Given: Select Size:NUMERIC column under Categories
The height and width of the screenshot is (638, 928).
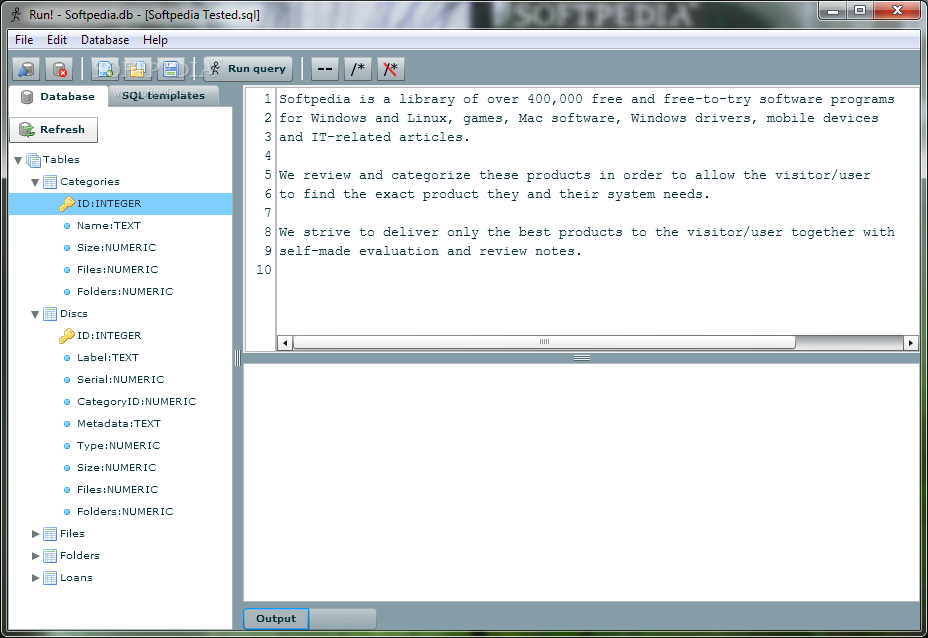Looking at the screenshot, I should coord(117,247).
